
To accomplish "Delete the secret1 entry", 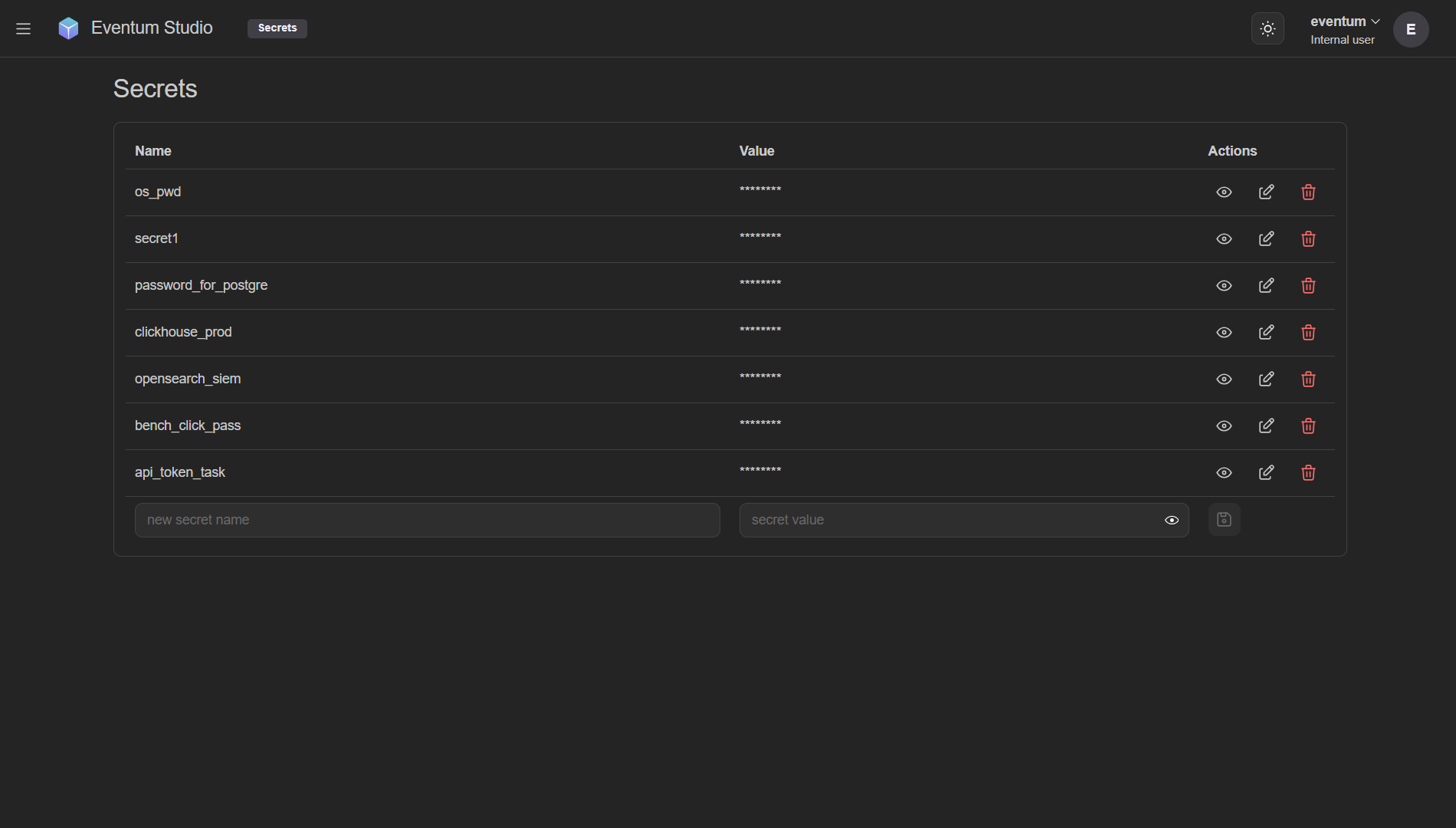I will point(1308,239).
